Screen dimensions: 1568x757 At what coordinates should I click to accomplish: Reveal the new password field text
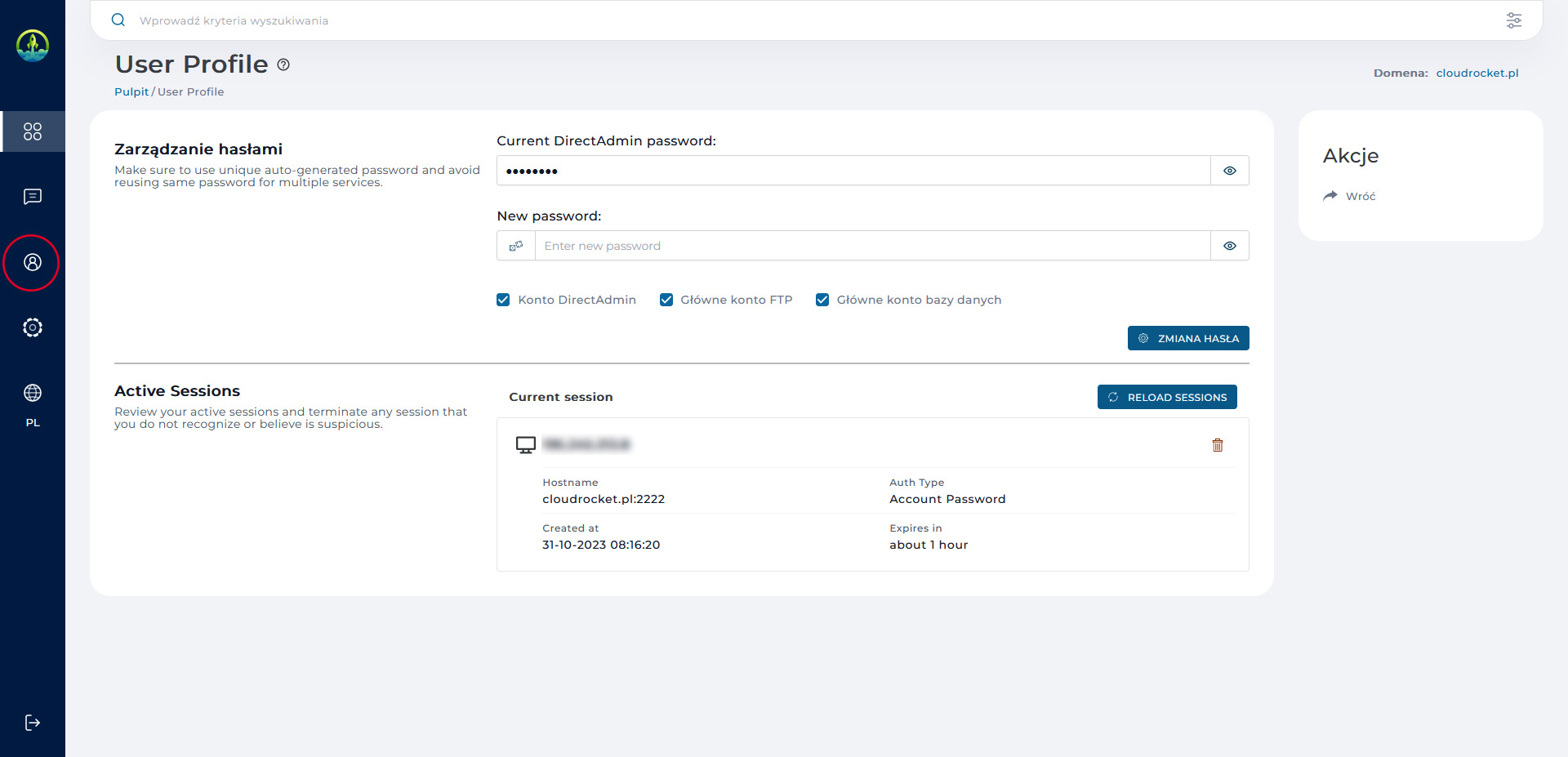pyautogui.click(x=1229, y=246)
